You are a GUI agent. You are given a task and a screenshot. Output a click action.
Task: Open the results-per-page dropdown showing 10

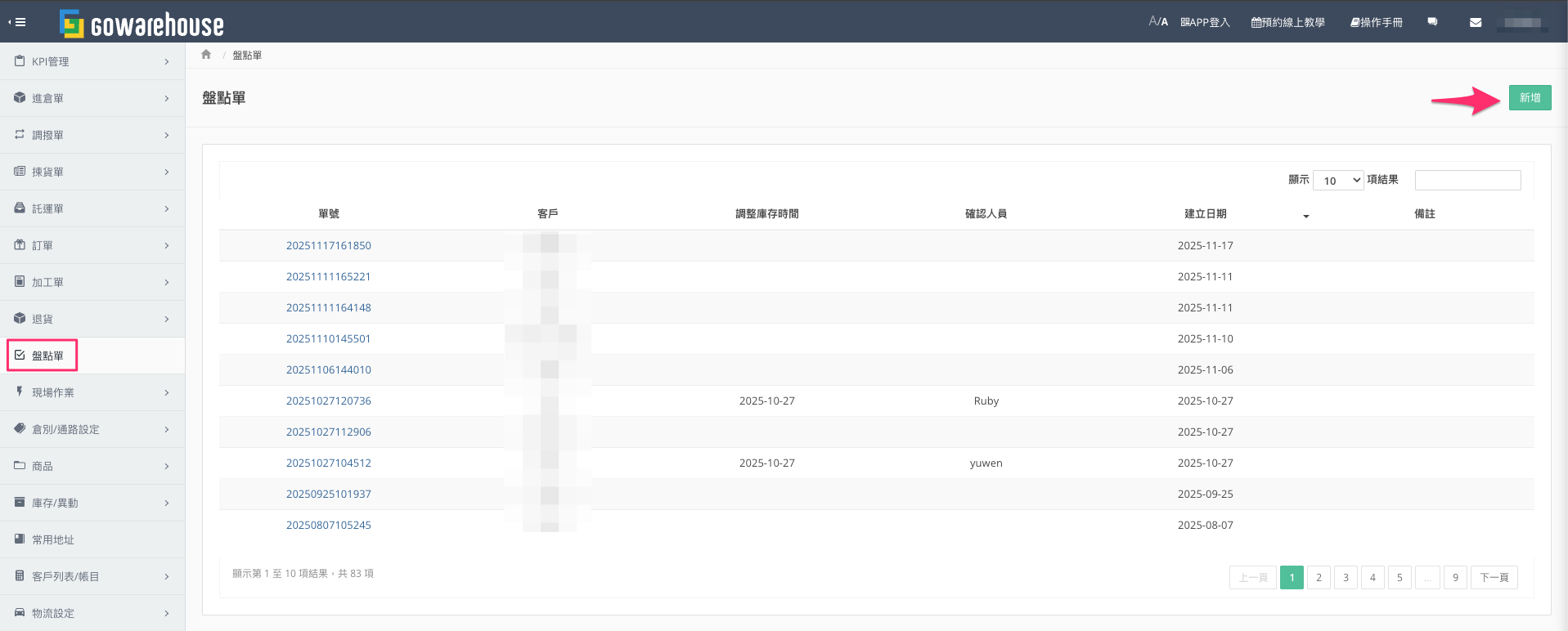coord(1337,181)
